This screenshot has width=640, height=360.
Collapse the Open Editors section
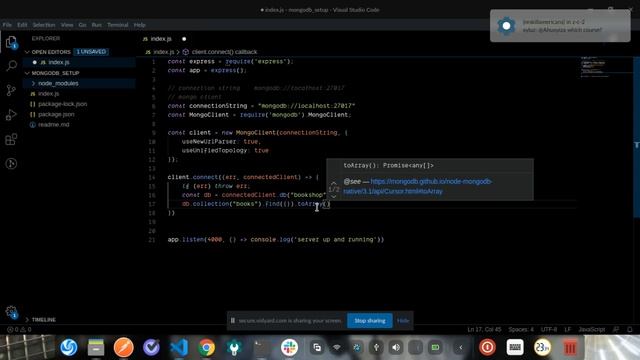click(x=27, y=52)
